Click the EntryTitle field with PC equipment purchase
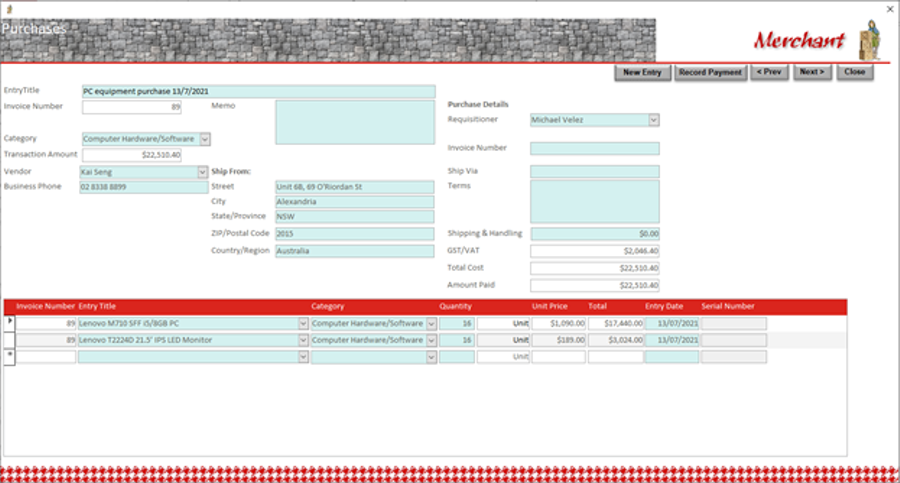The width and height of the screenshot is (900, 483). point(258,91)
